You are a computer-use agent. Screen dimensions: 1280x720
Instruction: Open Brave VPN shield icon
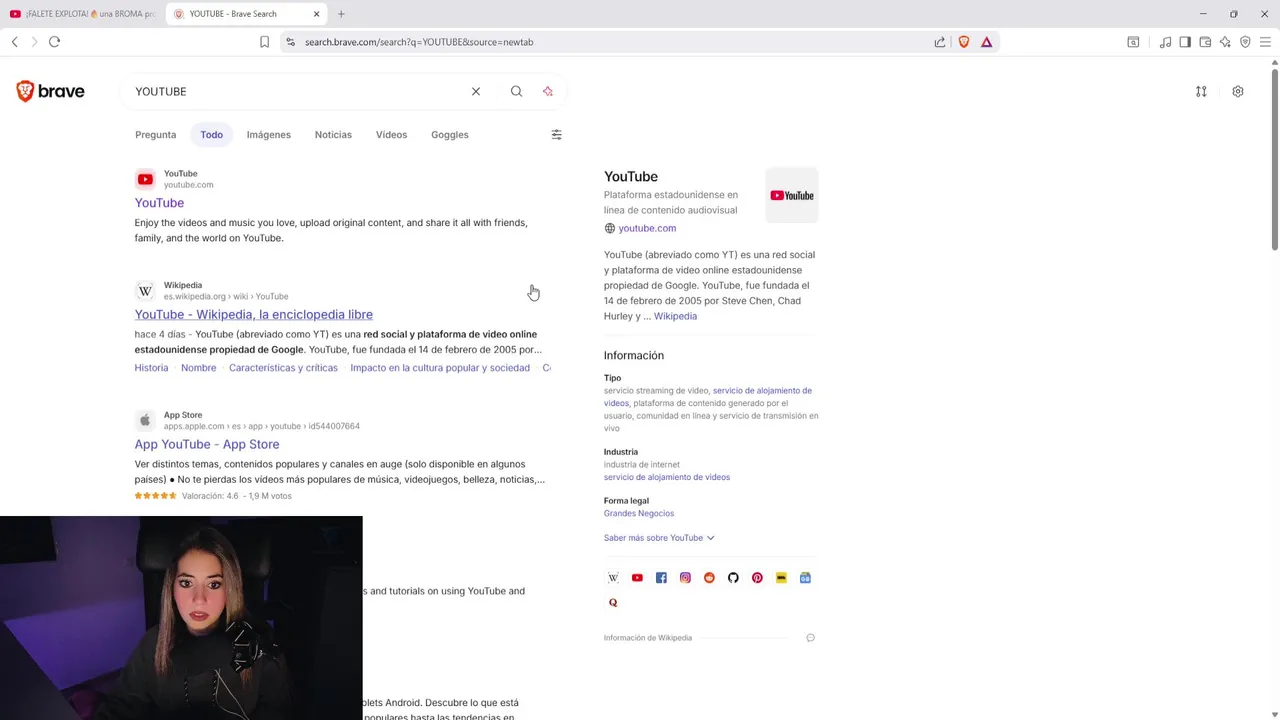tap(1245, 42)
